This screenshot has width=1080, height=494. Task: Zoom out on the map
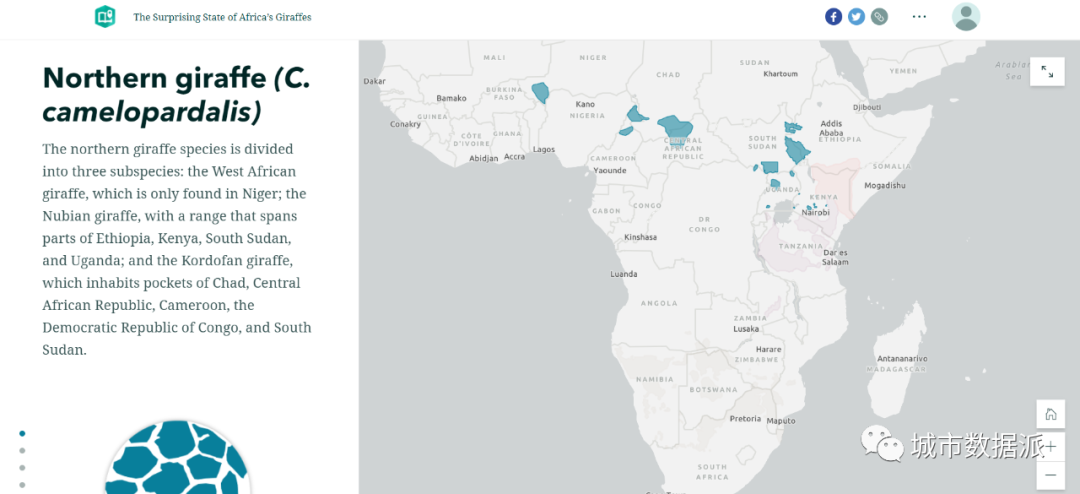[x=1050, y=475]
